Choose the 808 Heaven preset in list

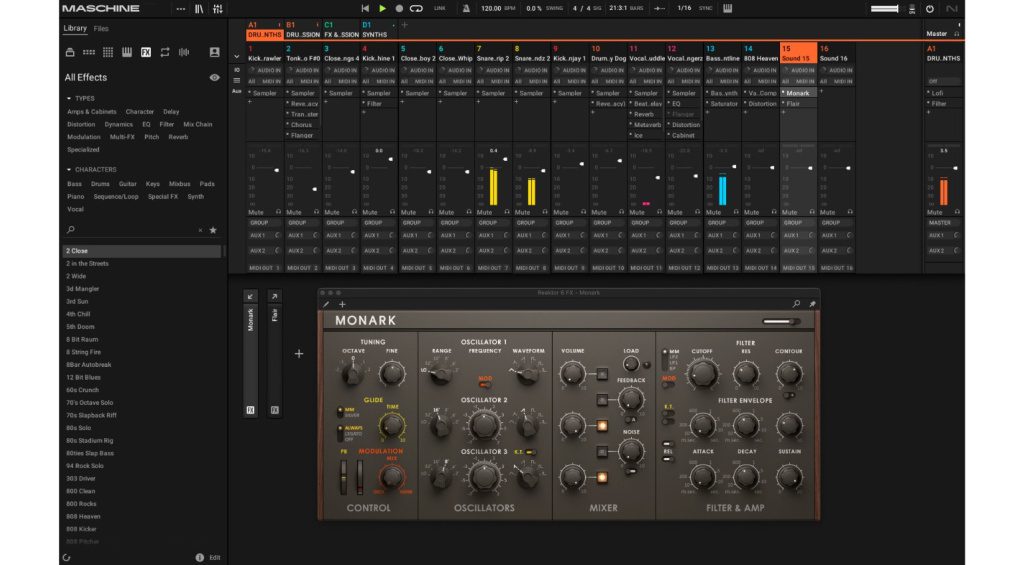83,516
